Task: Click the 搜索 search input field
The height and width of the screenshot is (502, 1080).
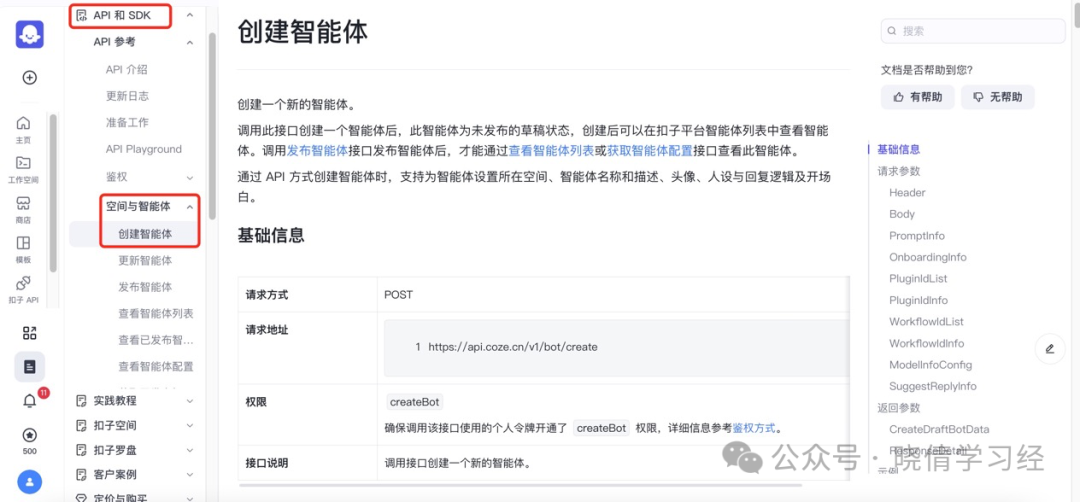Action: click(973, 31)
